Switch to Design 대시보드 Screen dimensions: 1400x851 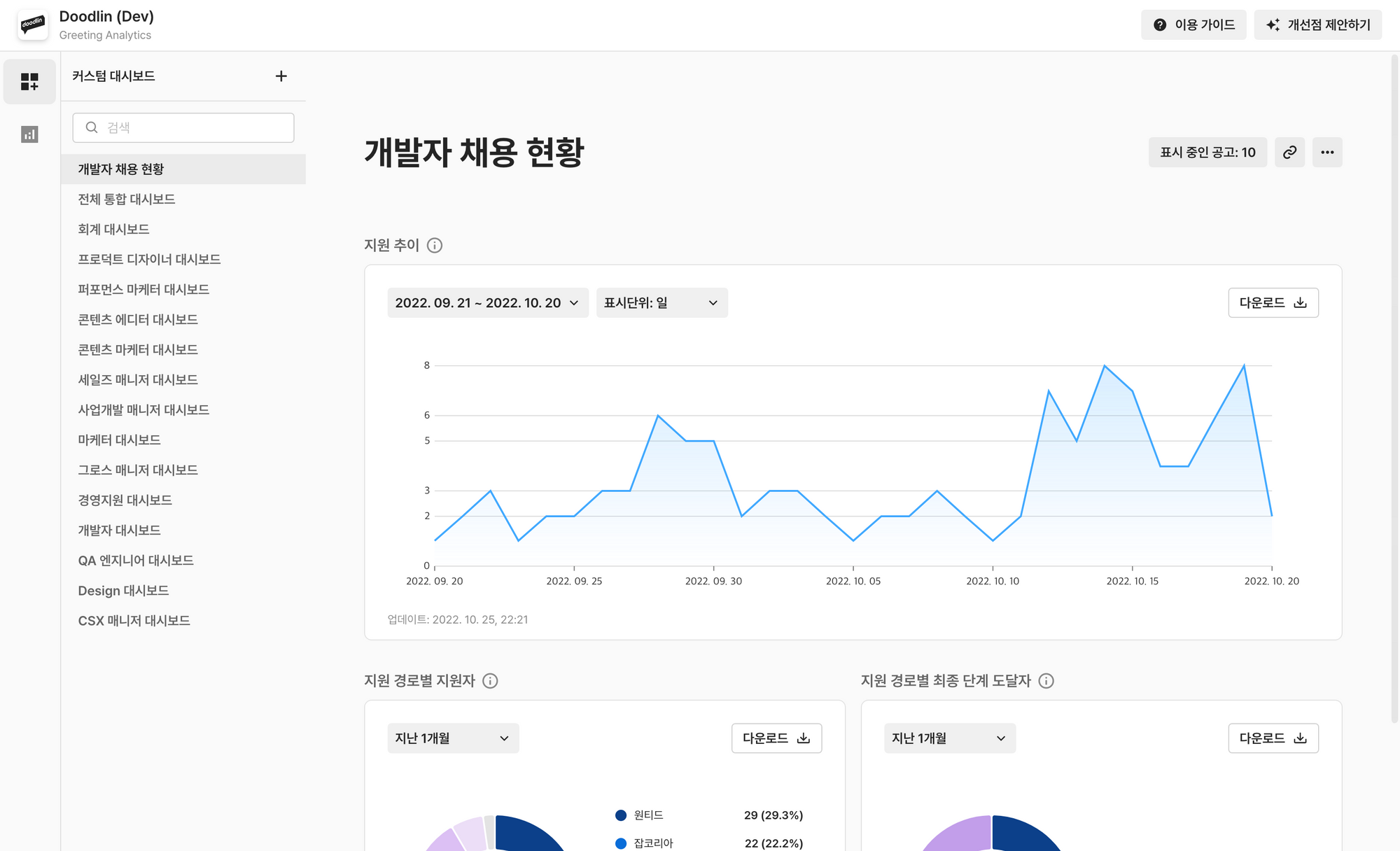pyautogui.click(x=183, y=591)
